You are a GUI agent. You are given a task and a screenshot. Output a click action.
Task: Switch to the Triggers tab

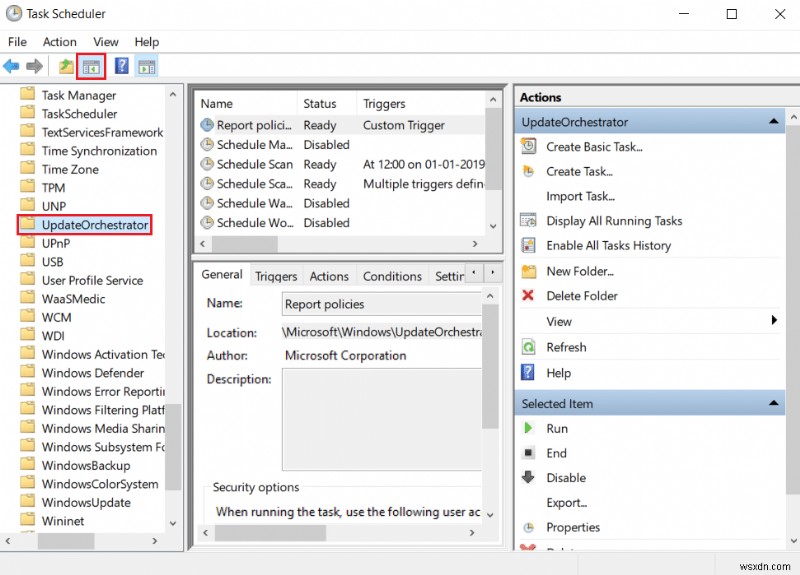(x=276, y=276)
